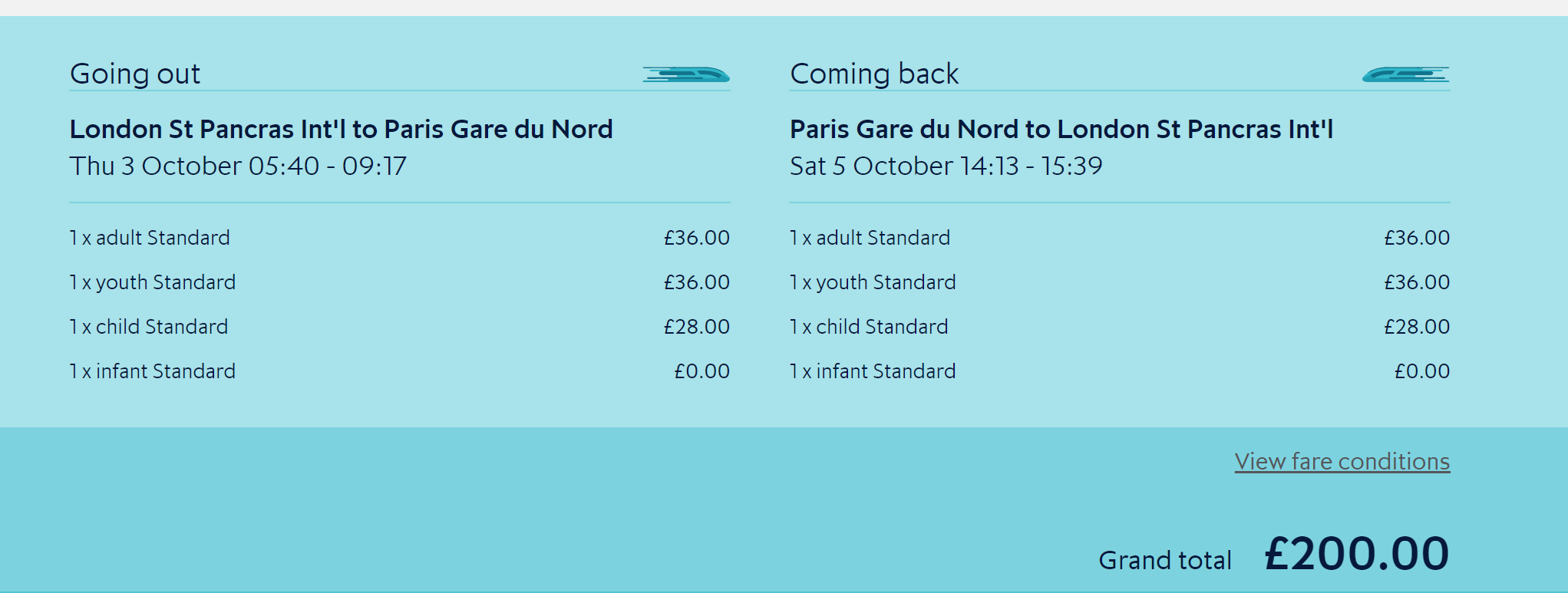Screen dimensions: 1568x593
Task: Open the View fare conditions link
Action: tap(1342, 461)
